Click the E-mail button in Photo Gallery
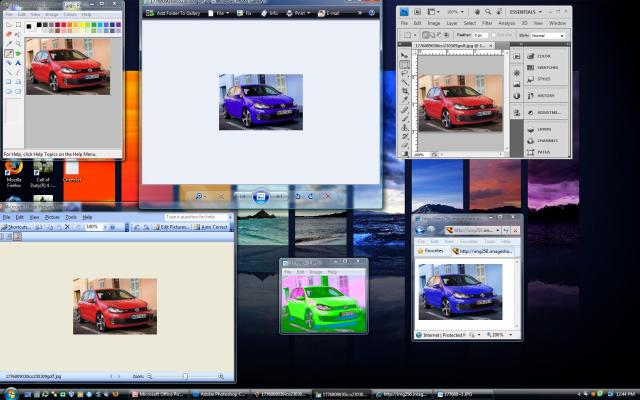This screenshot has width=640, height=400. 329,13
